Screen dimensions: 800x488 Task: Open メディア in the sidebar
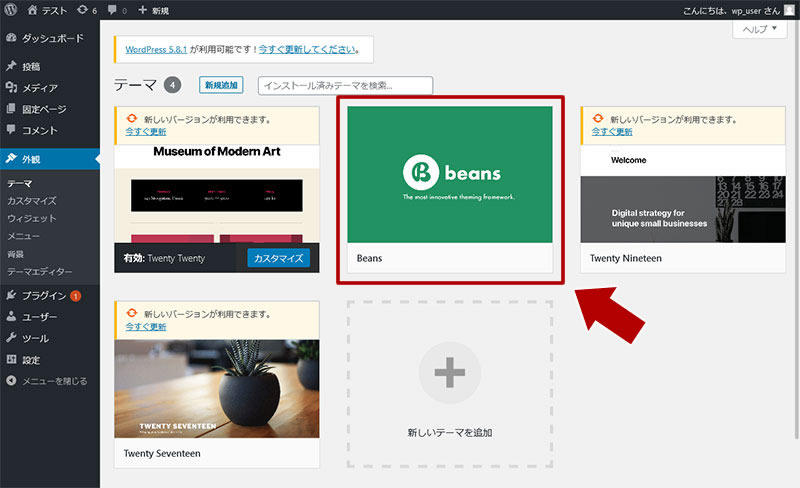click(50, 88)
